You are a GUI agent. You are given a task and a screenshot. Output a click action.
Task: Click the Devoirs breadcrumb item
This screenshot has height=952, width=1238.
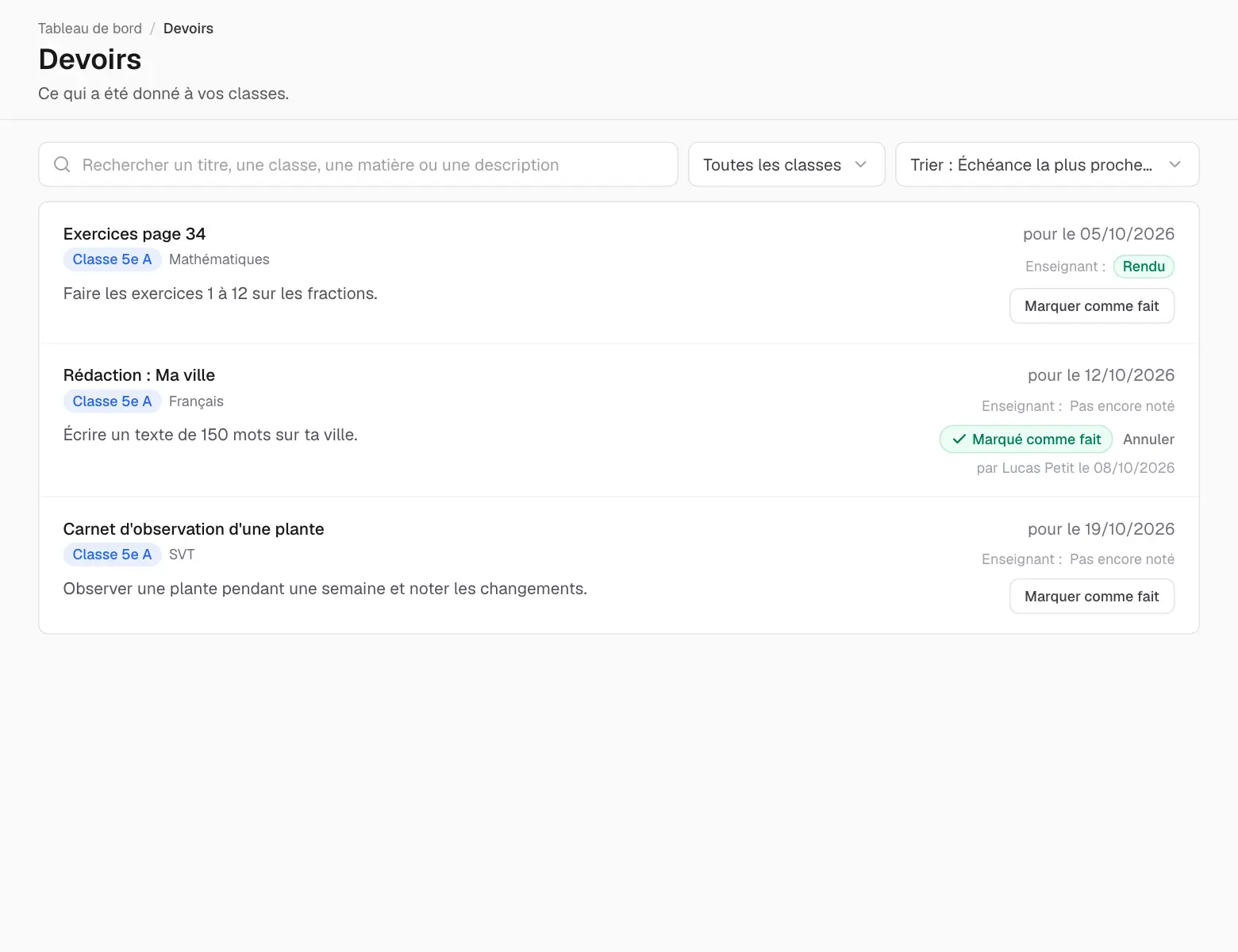click(x=188, y=29)
